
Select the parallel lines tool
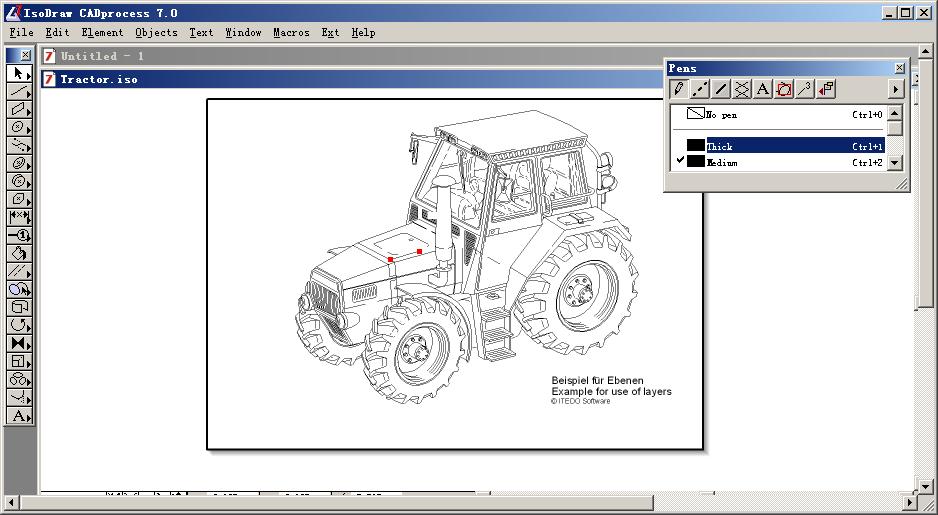(x=19, y=271)
